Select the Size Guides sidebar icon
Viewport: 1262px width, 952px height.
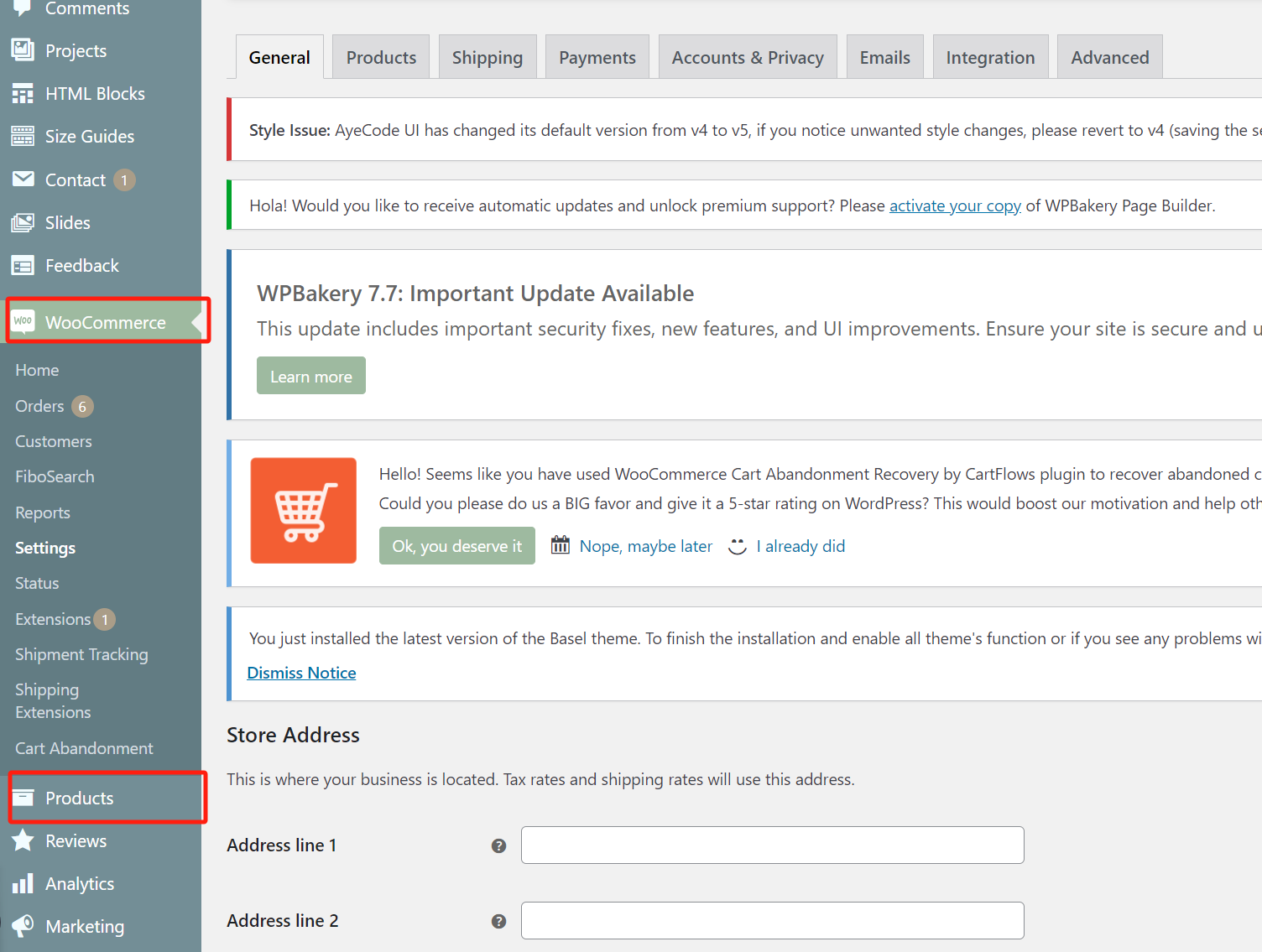coord(22,136)
